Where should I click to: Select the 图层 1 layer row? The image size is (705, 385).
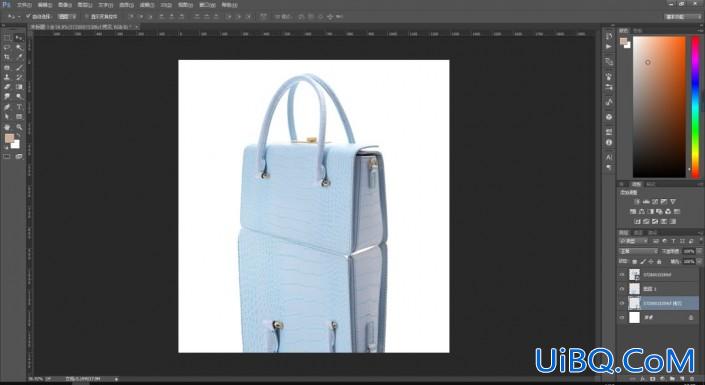659,289
